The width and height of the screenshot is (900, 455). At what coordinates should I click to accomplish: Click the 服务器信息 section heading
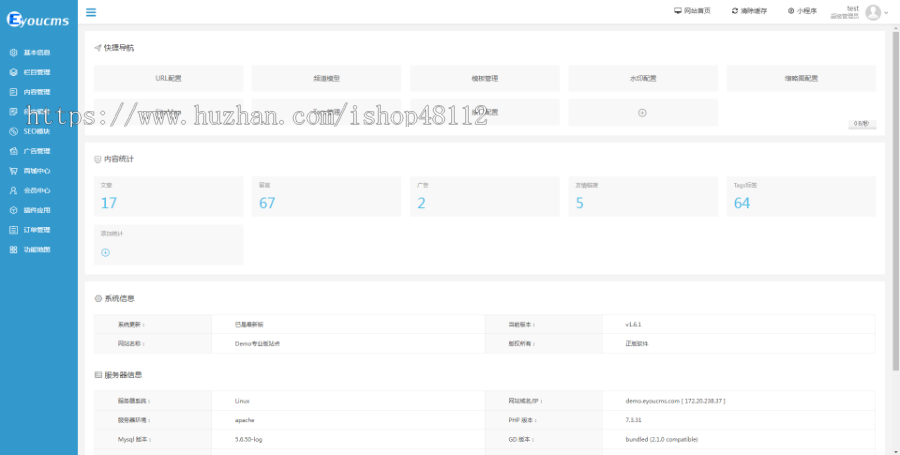(x=123, y=375)
